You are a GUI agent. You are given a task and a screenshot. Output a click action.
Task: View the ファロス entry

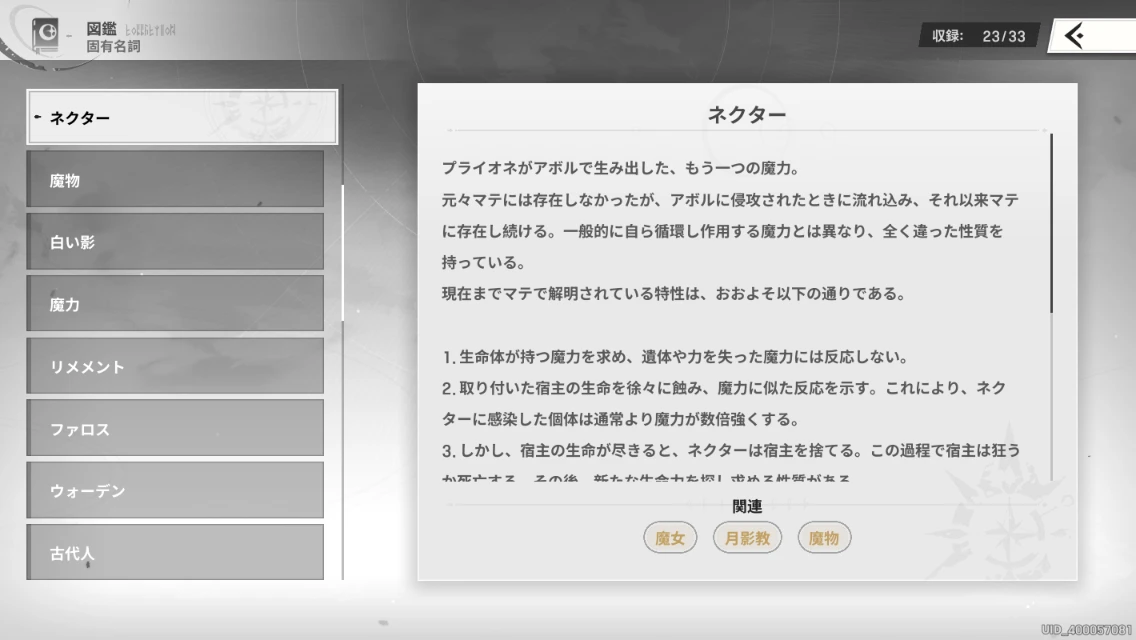pyautogui.click(x=175, y=429)
